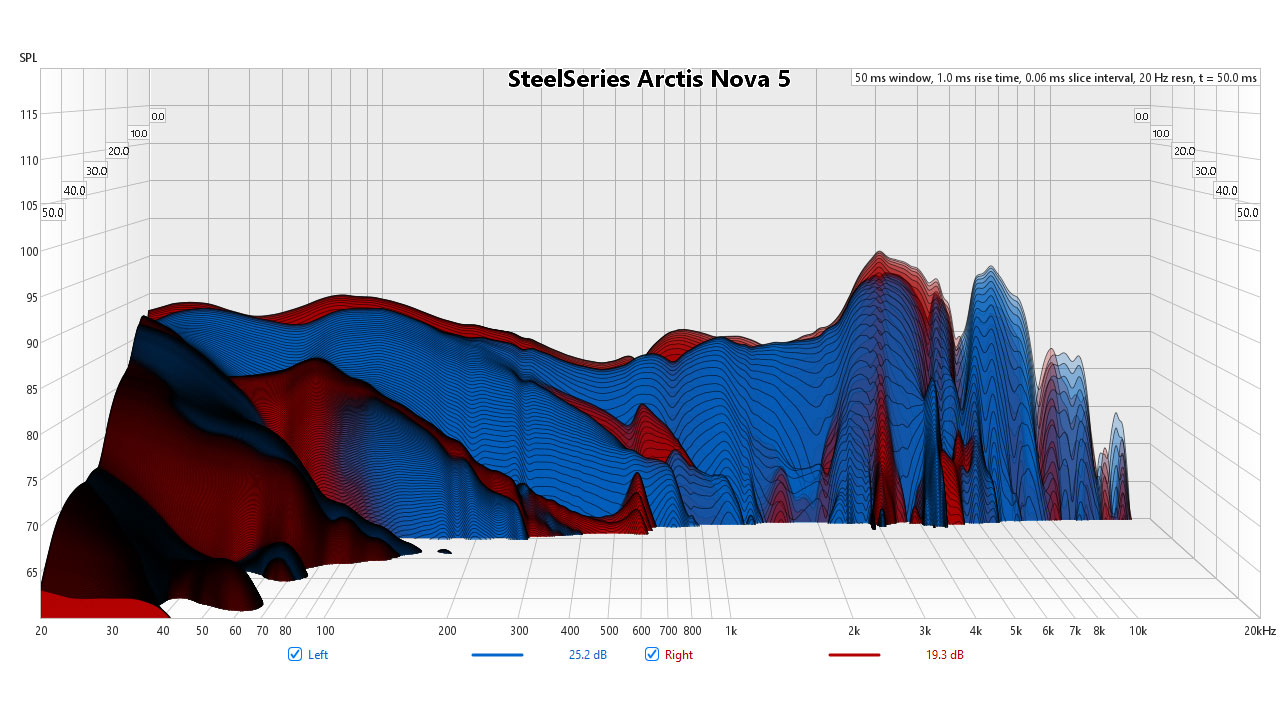Click the 19.3 dB Right value
Image resolution: width=1280 pixels, height=720 pixels.
[945, 655]
